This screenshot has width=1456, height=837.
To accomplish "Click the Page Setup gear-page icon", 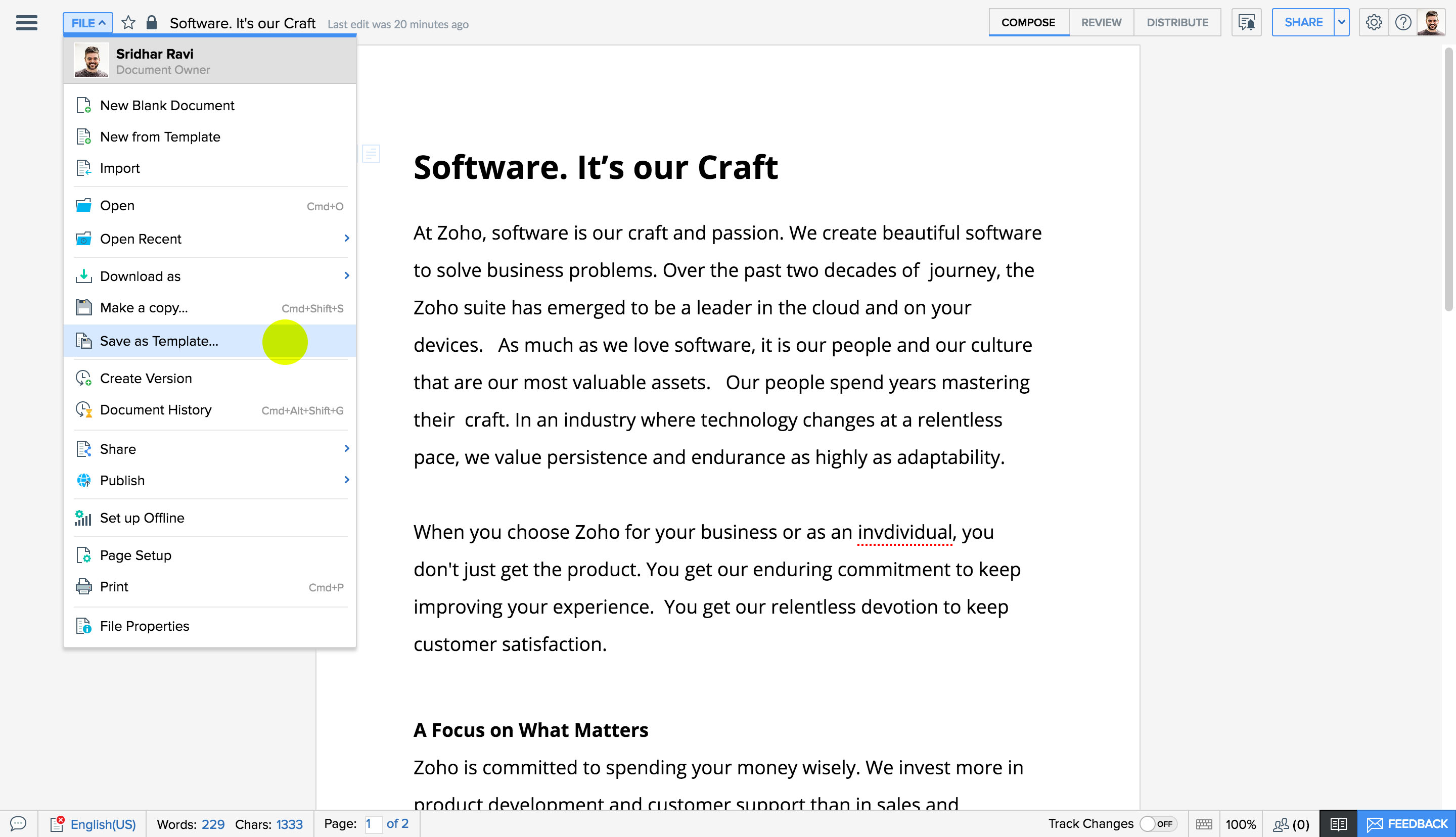I will click(x=84, y=555).
